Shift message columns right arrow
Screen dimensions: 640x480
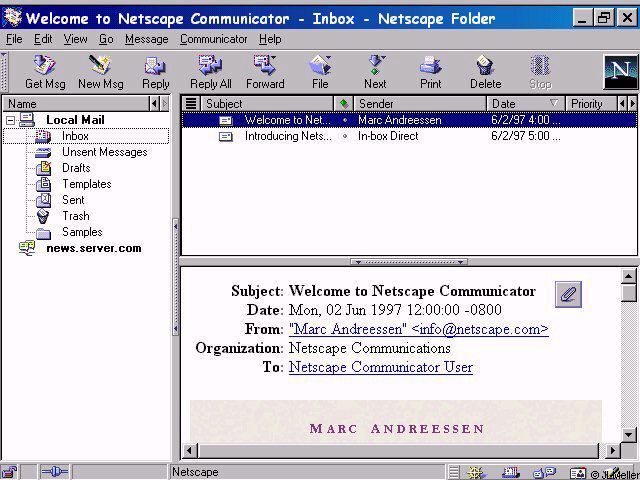(633, 104)
